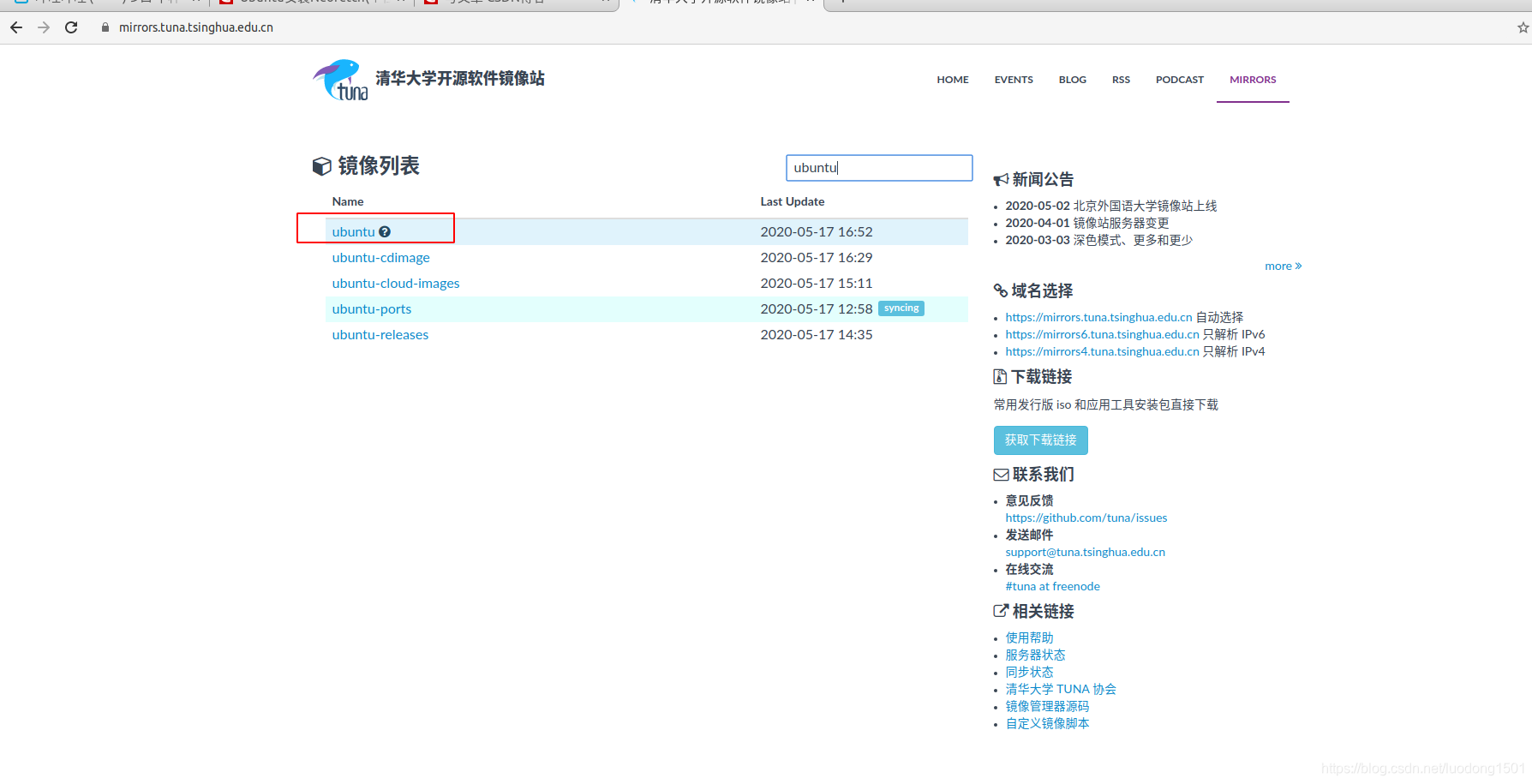Viewport: 1532px width, 784px height.
Task: Click the TUNA logo
Action: [340, 80]
